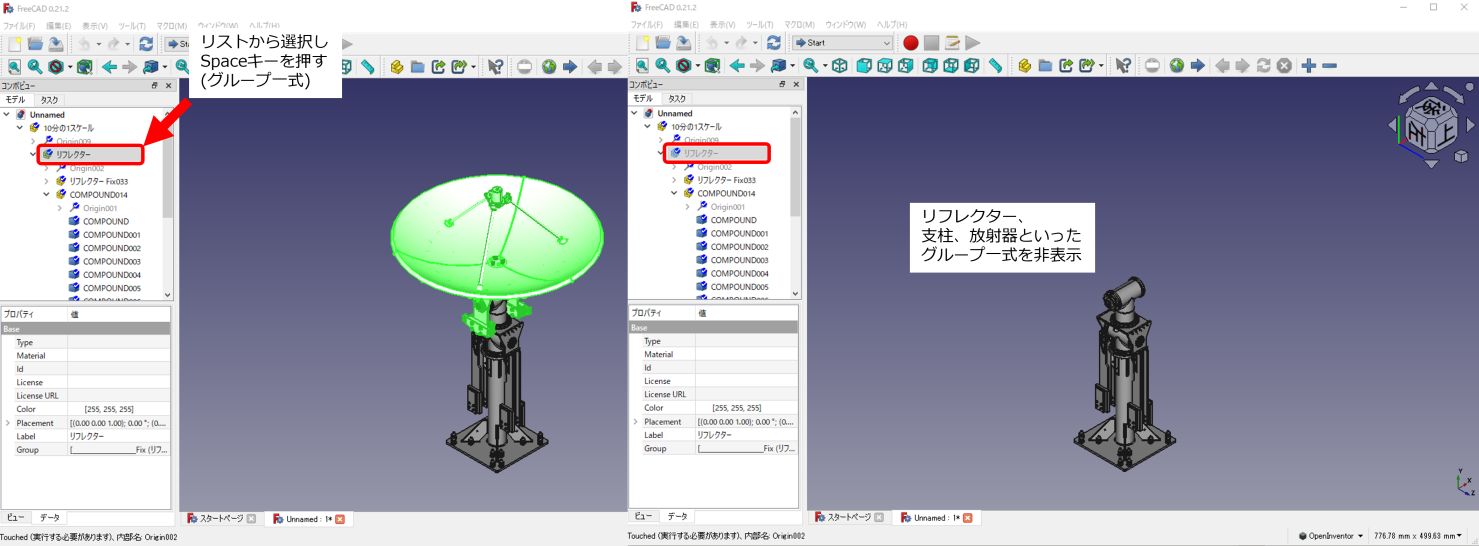Screen dimensions: 1479x546
Task: Select COMPOUND003 in the right window tree
Action: point(738,260)
